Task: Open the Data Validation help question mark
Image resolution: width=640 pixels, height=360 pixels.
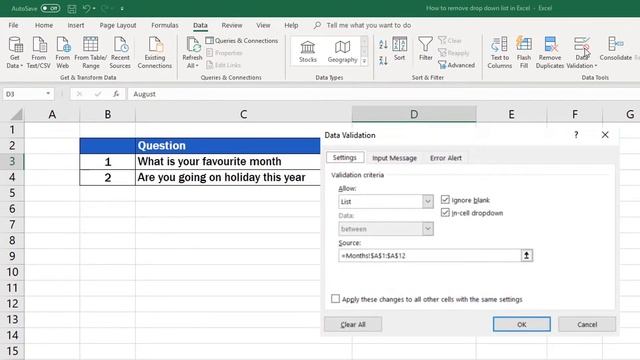Action: pos(576,135)
